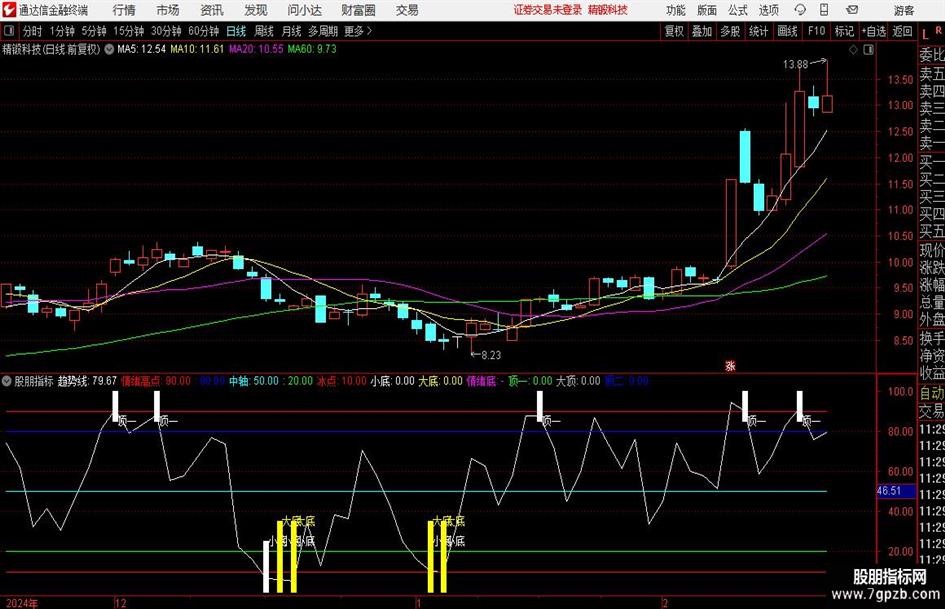The width and height of the screenshot is (945, 609).
Task: Click the MA20: 10.55 label
Action: (x=256, y=49)
